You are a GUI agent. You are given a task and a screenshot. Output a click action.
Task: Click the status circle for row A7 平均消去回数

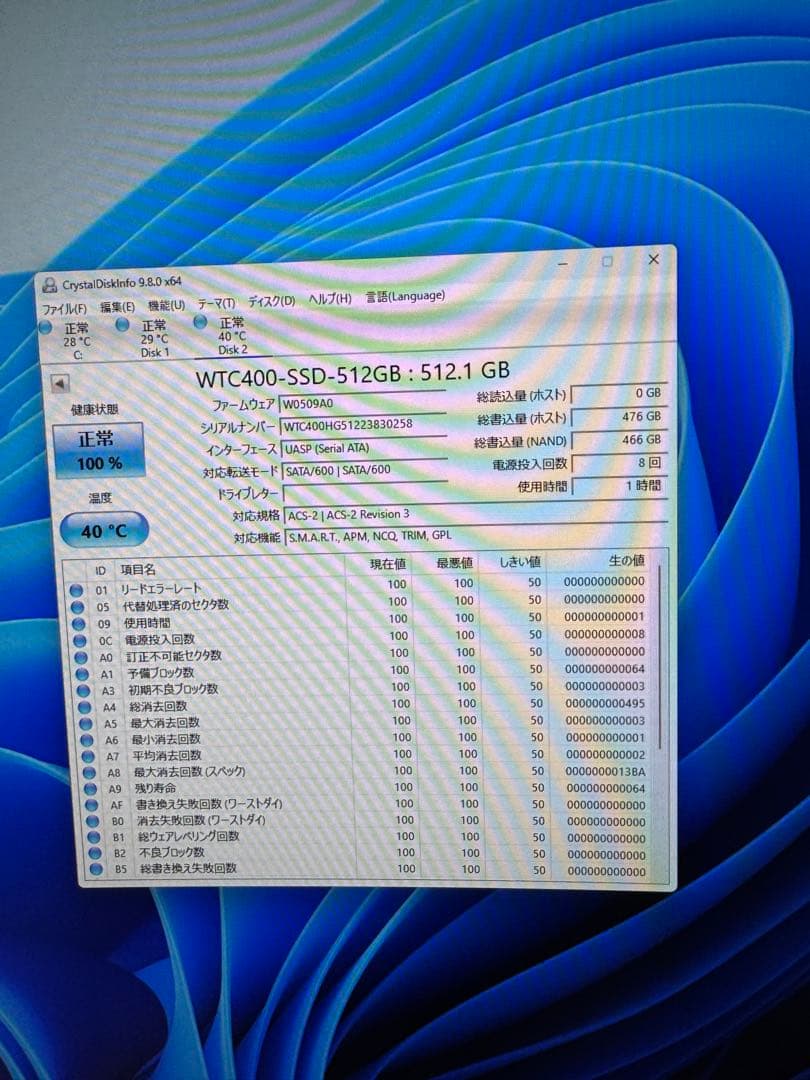point(88,756)
